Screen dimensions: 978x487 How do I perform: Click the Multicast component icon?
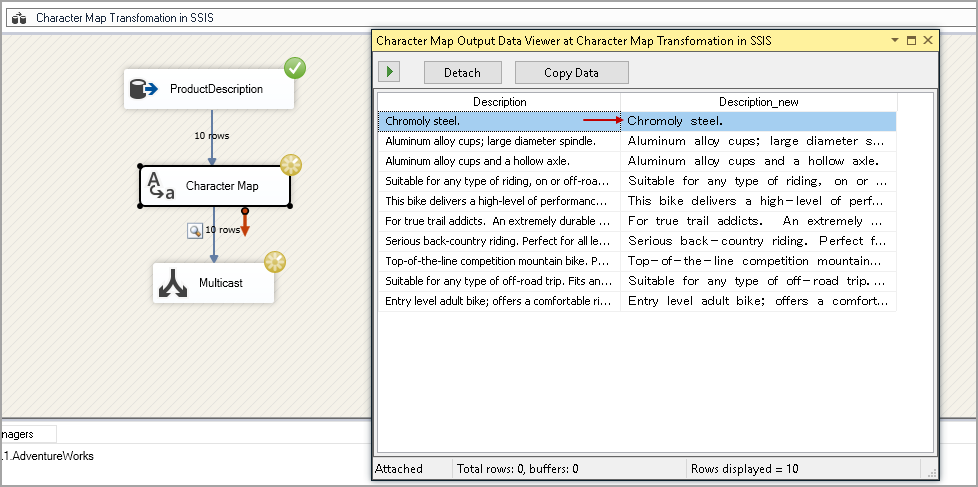tap(173, 283)
